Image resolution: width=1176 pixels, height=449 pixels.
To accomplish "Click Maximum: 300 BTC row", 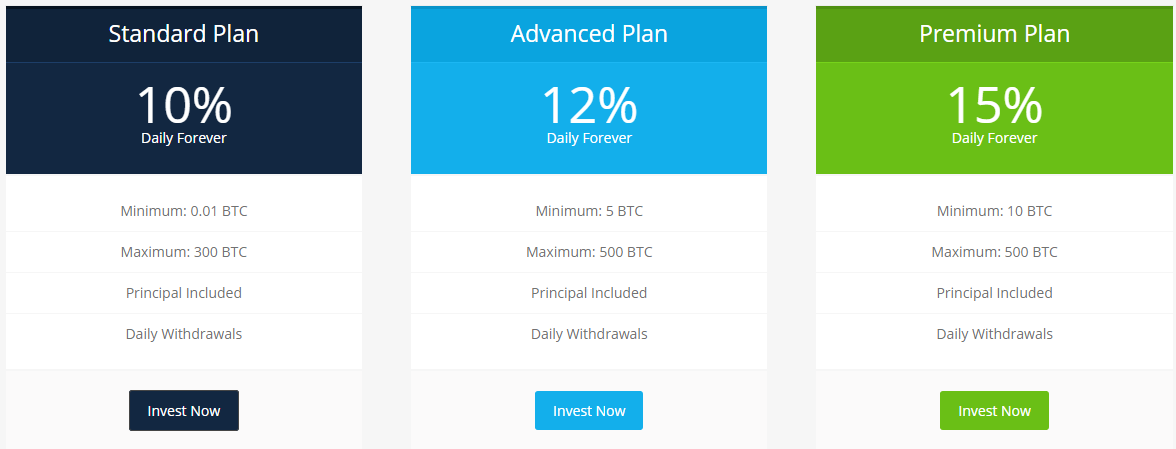I will click(184, 252).
